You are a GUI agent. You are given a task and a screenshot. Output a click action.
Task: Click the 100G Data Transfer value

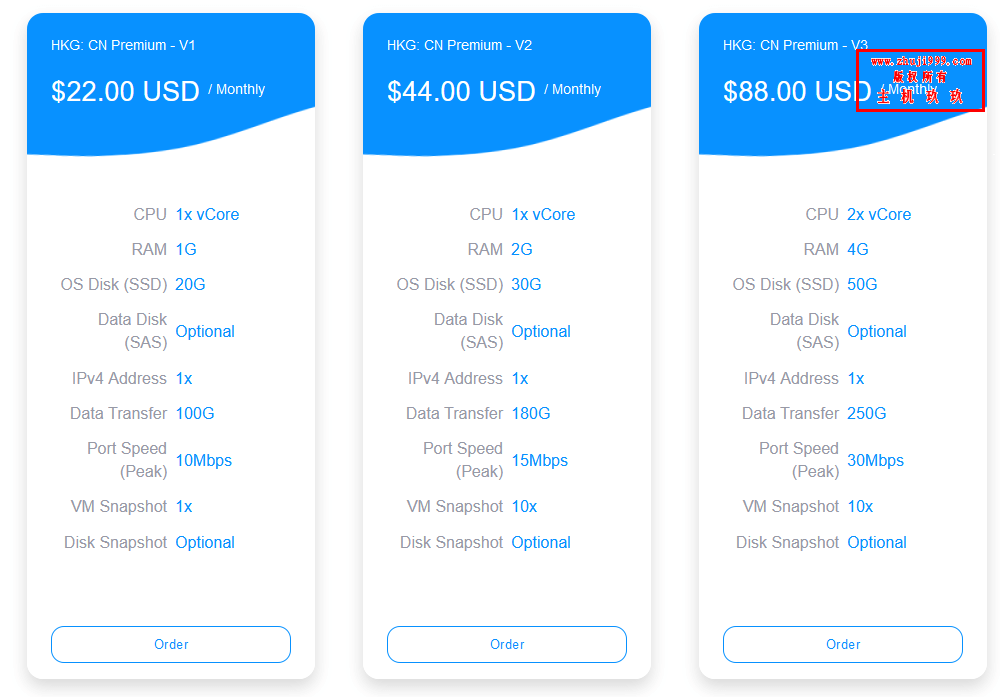coord(195,413)
